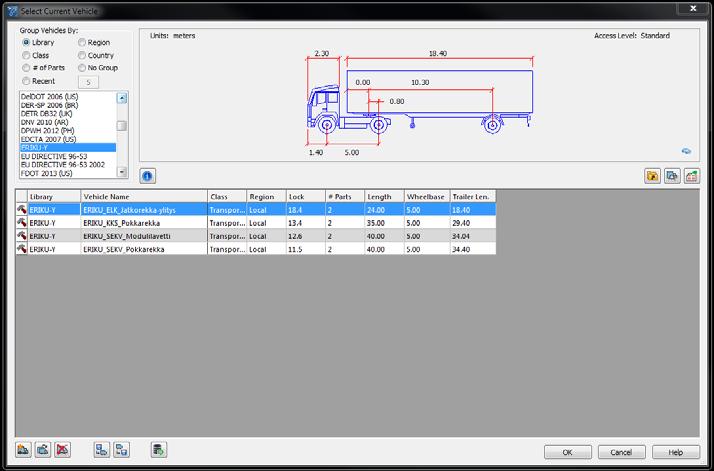
Task: Click the app icon in the title bar
Action: tap(13, 10)
